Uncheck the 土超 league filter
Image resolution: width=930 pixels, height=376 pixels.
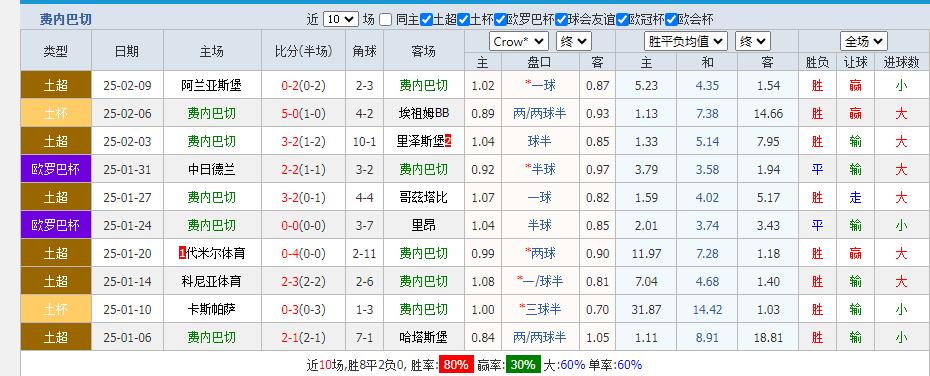(x=426, y=20)
